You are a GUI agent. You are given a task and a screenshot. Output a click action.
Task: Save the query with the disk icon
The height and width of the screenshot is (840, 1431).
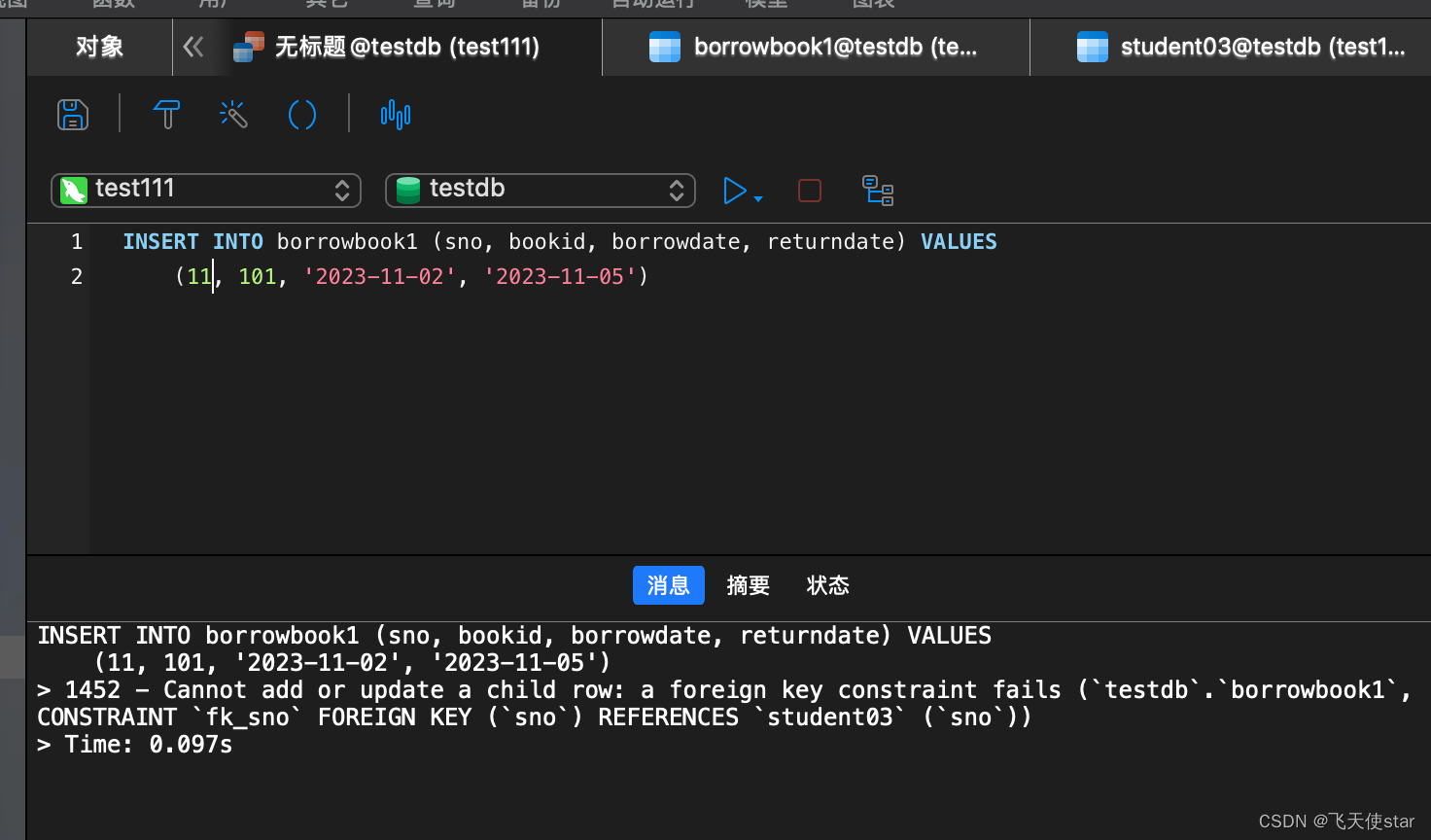pyautogui.click(x=73, y=115)
